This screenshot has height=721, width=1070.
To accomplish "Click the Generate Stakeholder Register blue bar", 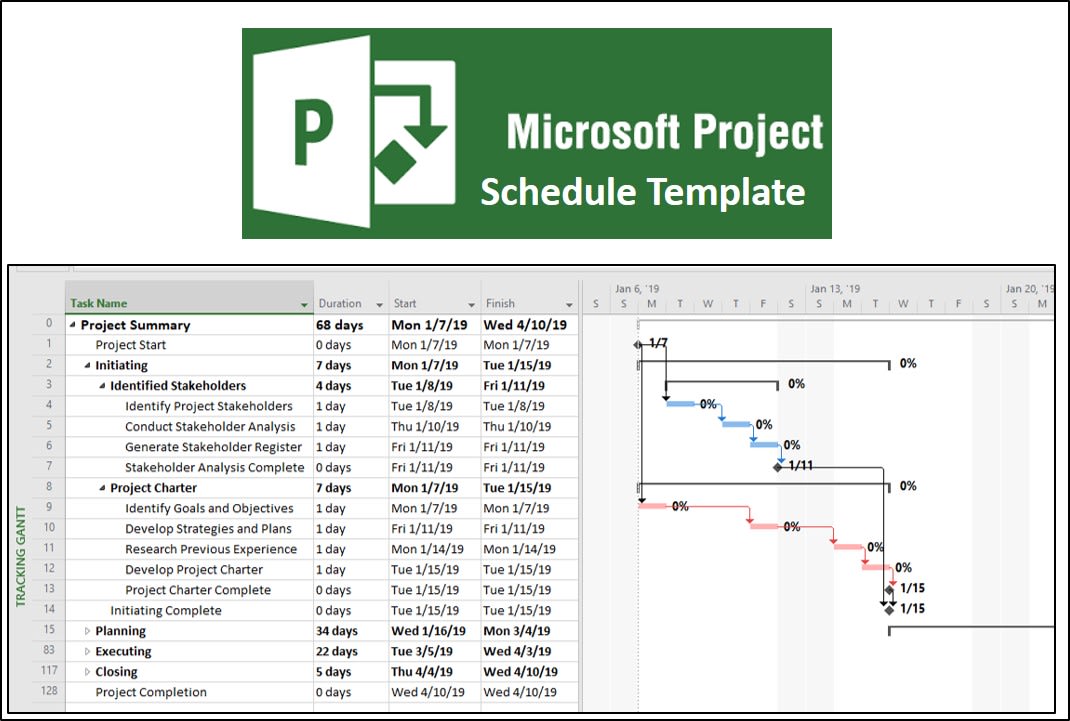I will [765, 445].
